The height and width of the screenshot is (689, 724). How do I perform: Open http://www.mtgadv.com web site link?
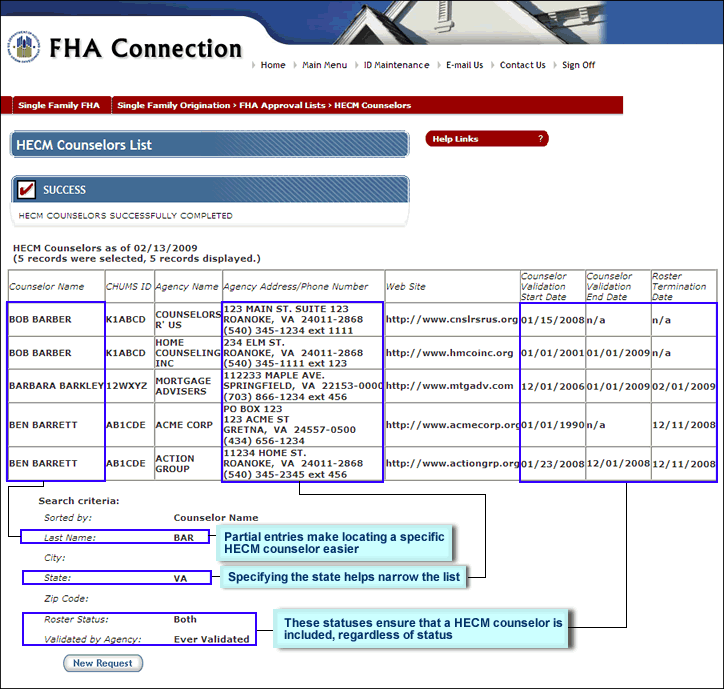click(x=449, y=386)
